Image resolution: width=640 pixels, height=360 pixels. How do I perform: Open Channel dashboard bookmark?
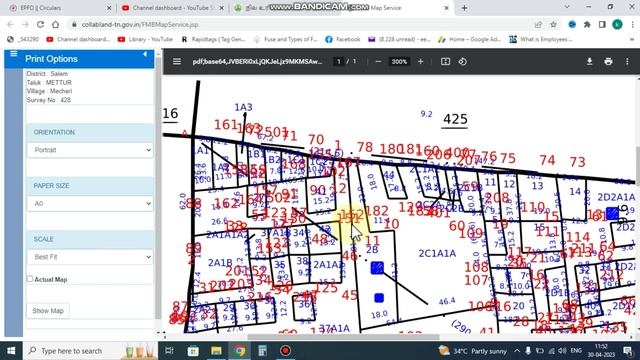click(78, 40)
